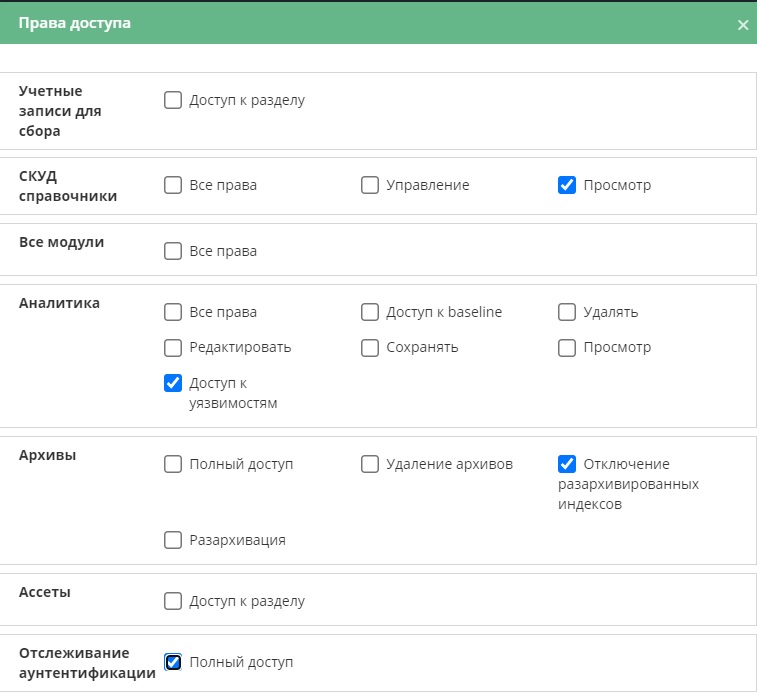Enable Просмотр permission in Аналитика
757x695 pixels.
567,348
